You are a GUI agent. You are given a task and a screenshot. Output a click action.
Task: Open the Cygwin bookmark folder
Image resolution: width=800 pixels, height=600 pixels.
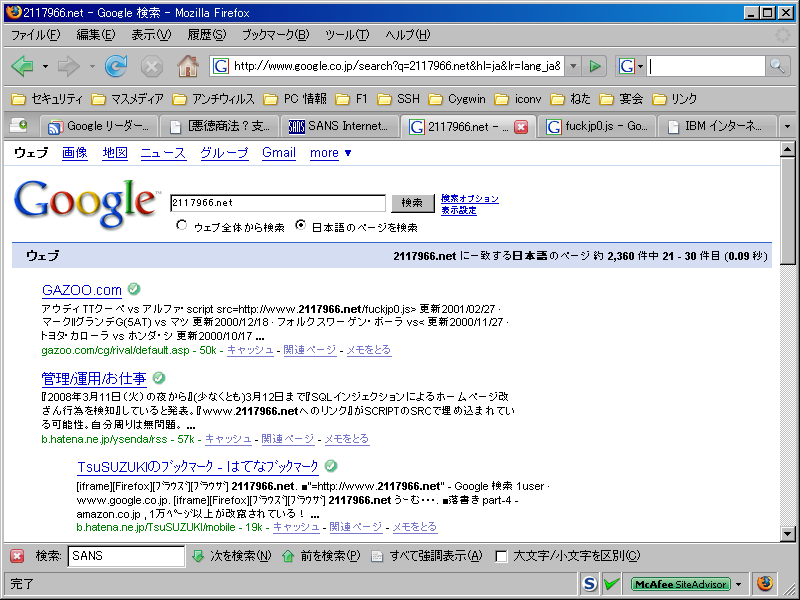tap(458, 98)
